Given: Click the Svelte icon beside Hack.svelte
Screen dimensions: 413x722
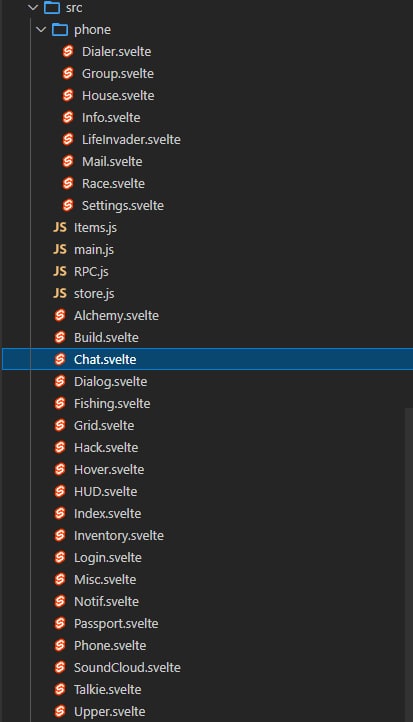Looking at the screenshot, I should 60,448.
